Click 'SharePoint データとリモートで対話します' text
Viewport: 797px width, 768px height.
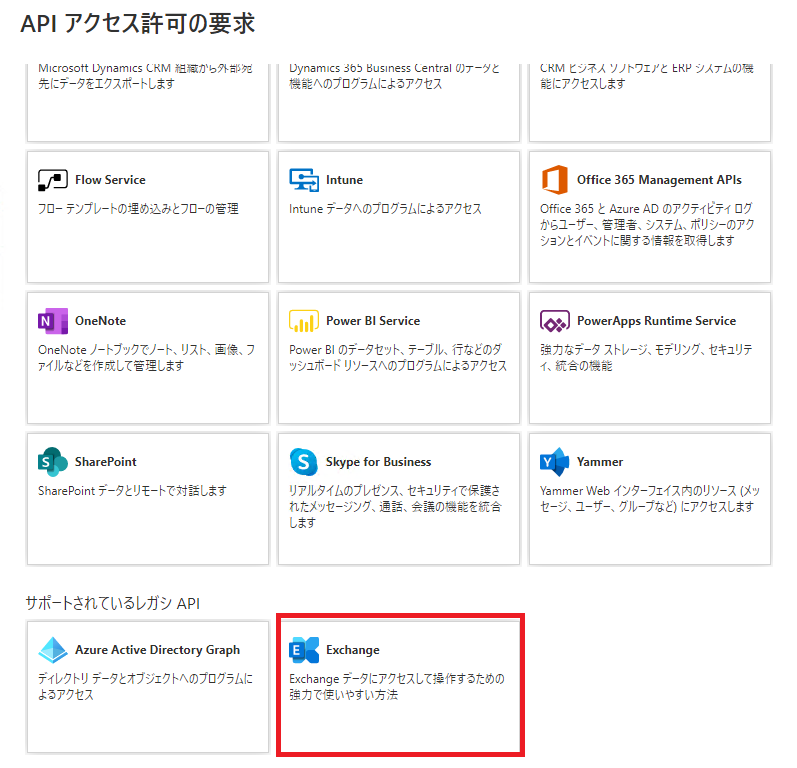(132, 490)
